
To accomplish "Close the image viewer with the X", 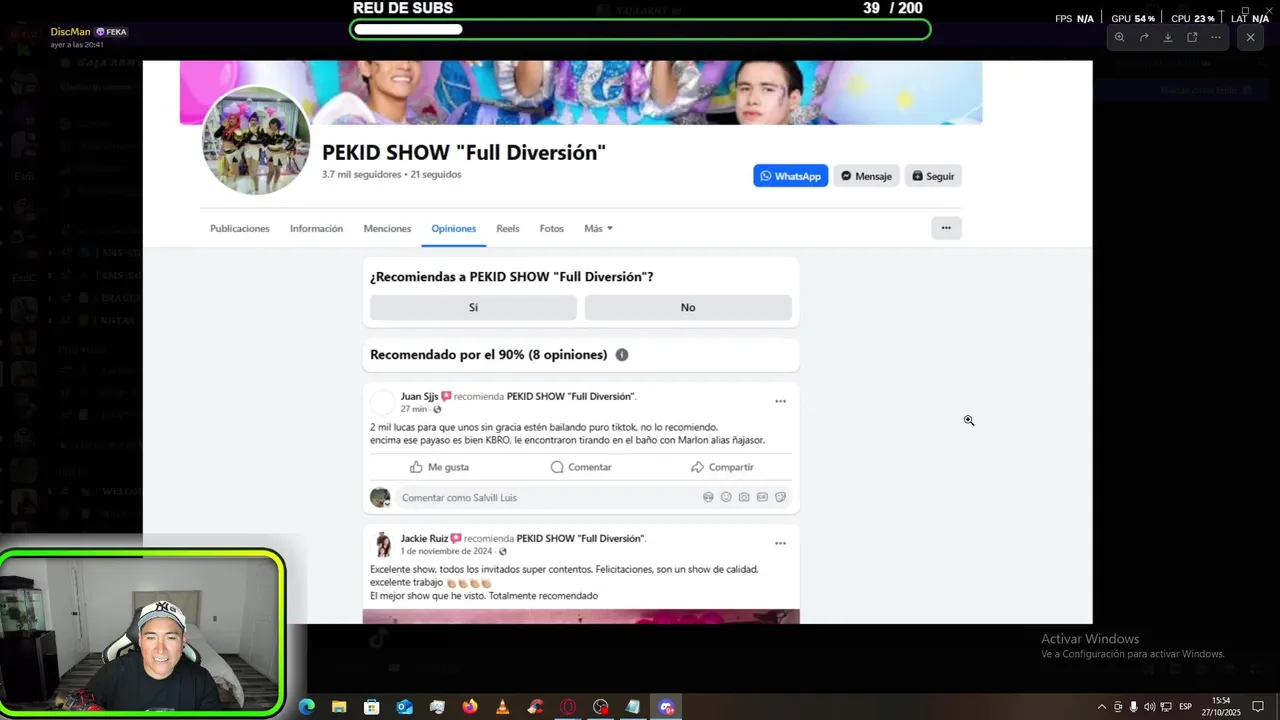I will click(1250, 37).
